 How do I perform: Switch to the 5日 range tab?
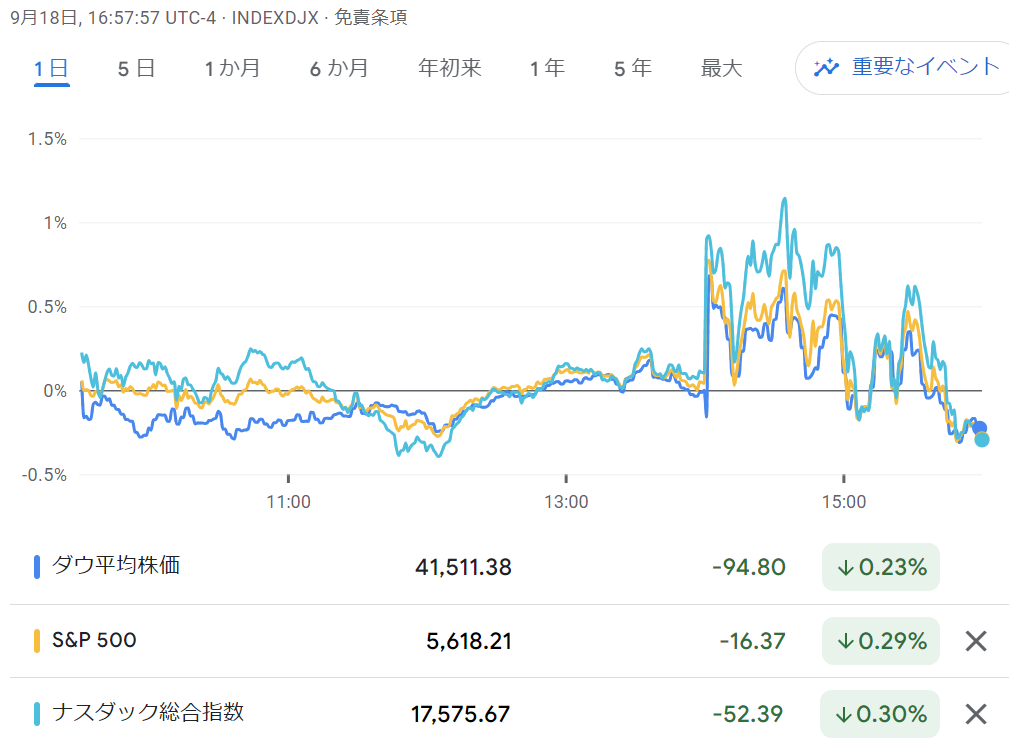coord(136,68)
